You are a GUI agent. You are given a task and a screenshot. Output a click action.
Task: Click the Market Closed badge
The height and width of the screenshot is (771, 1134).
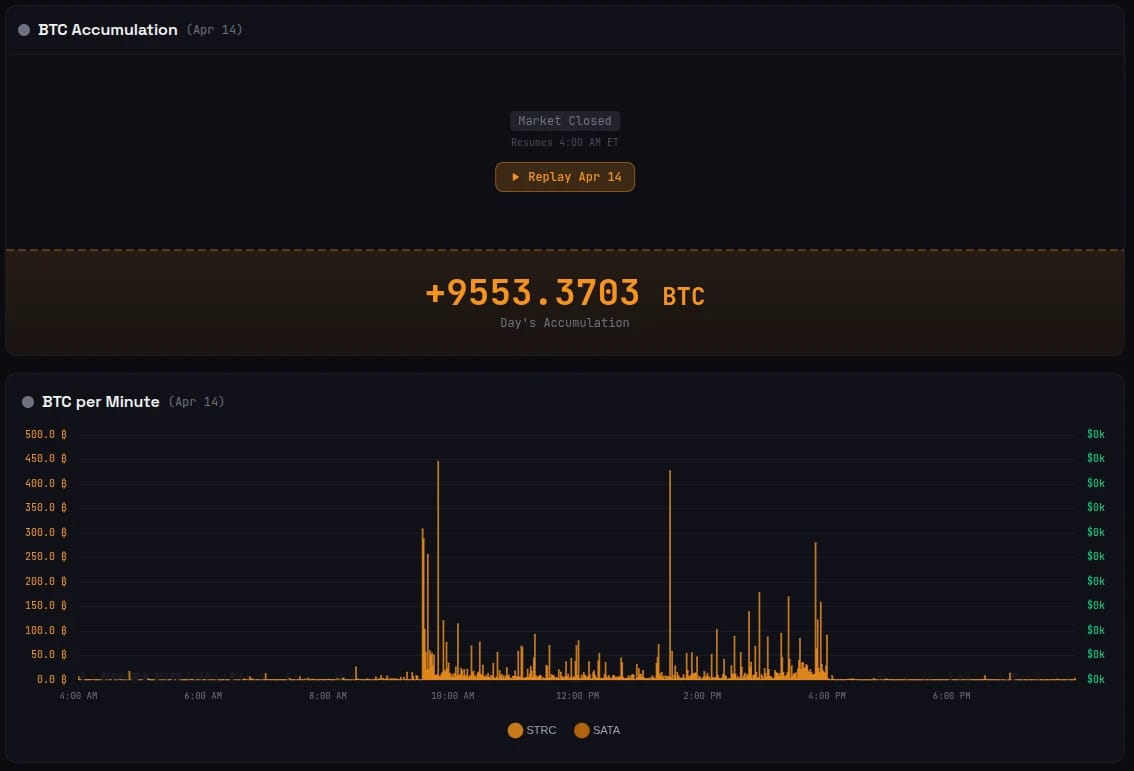(x=564, y=120)
